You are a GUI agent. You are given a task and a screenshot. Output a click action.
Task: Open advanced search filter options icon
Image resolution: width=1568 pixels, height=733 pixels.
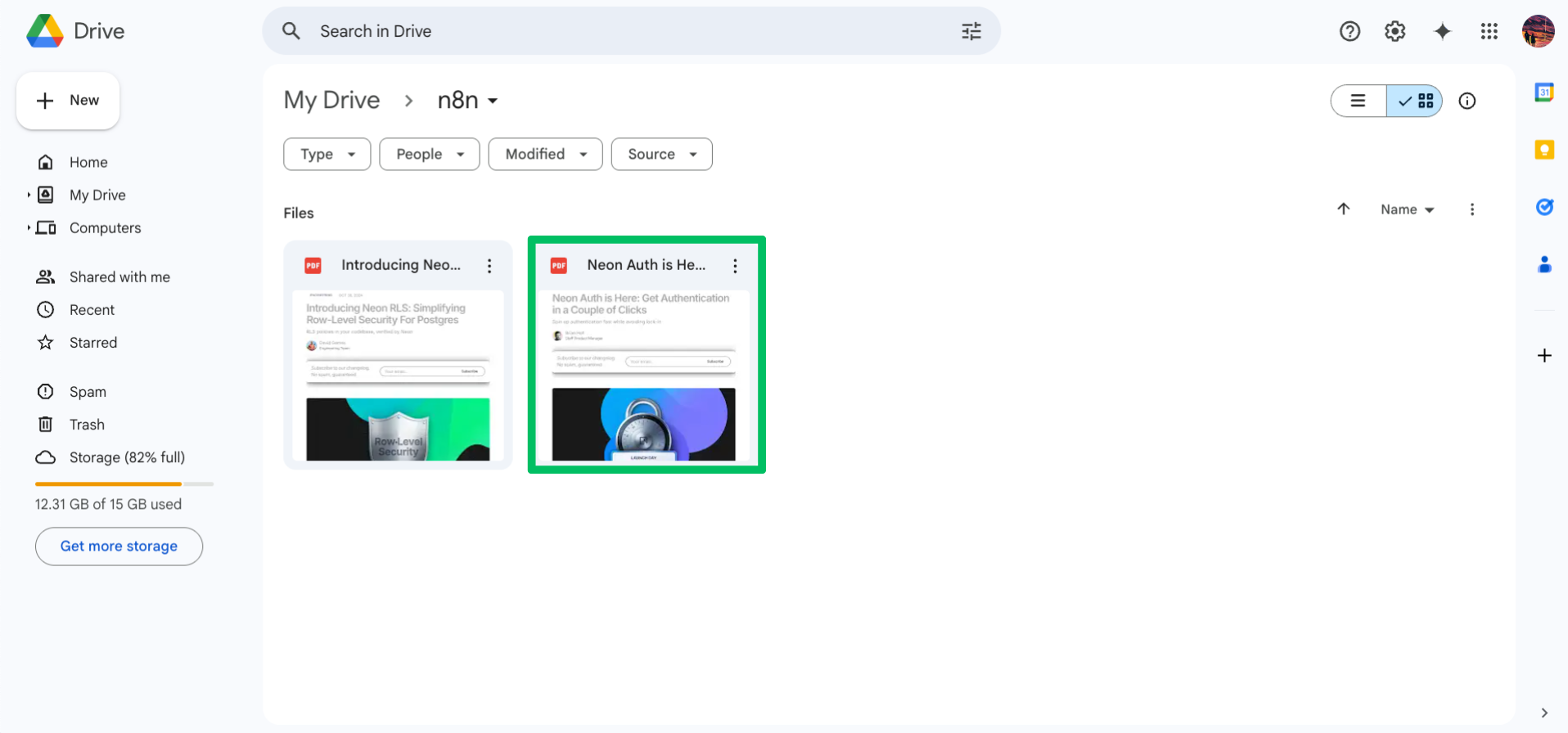click(971, 31)
